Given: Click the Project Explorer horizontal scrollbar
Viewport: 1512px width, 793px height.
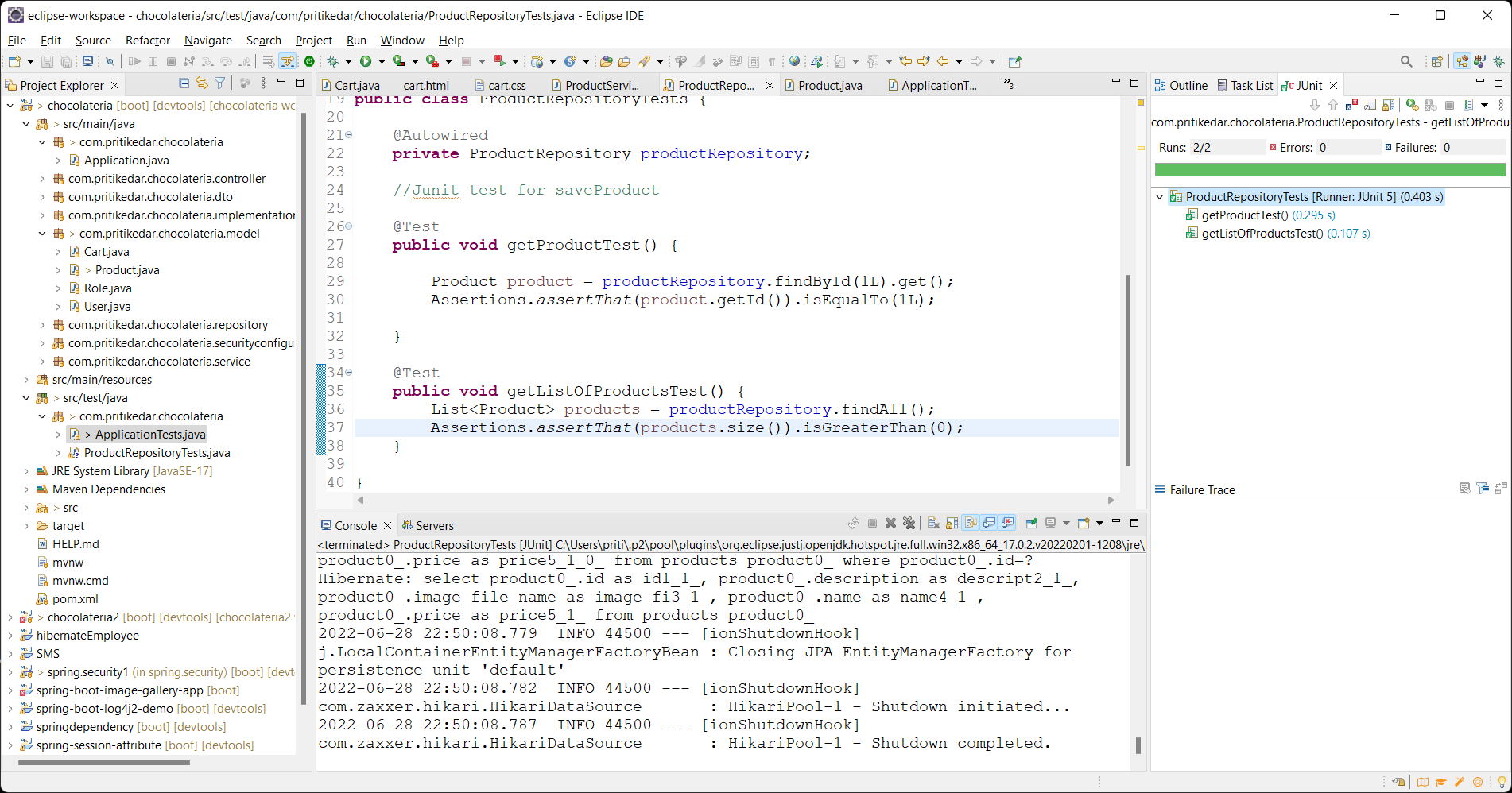Looking at the screenshot, I should (x=103, y=763).
